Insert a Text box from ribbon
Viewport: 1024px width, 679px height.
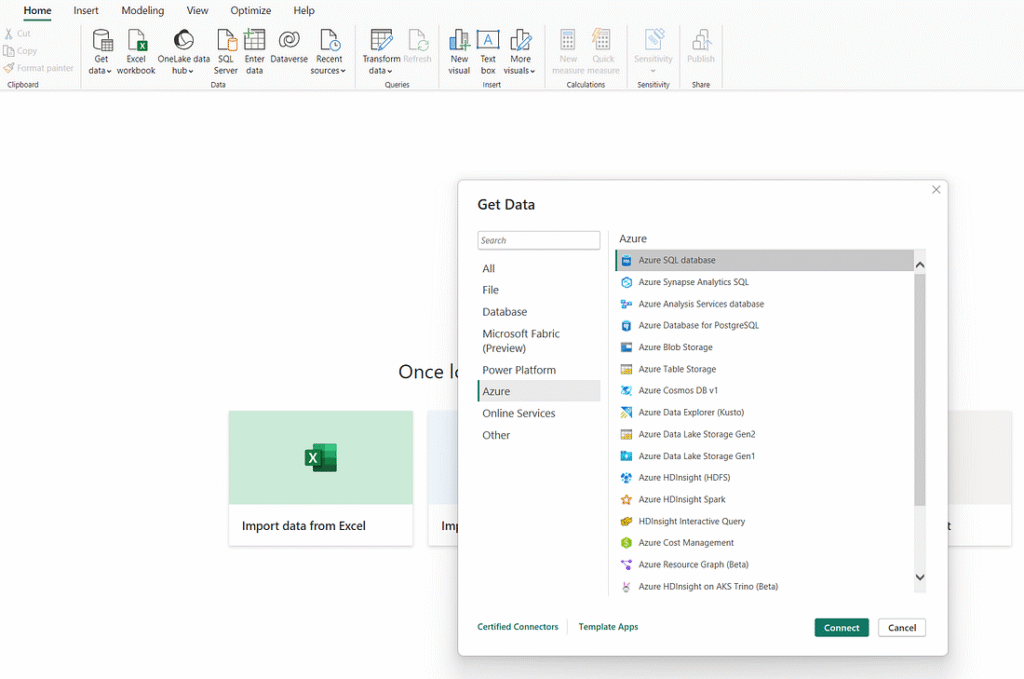pos(488,51)
